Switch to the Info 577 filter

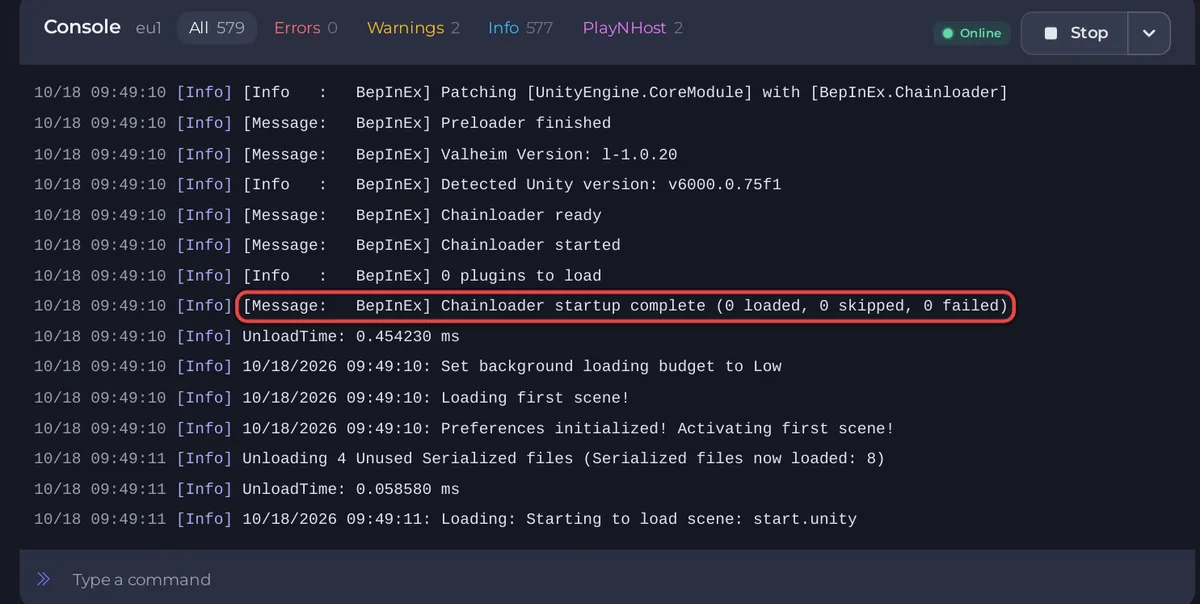pos(520,28)
